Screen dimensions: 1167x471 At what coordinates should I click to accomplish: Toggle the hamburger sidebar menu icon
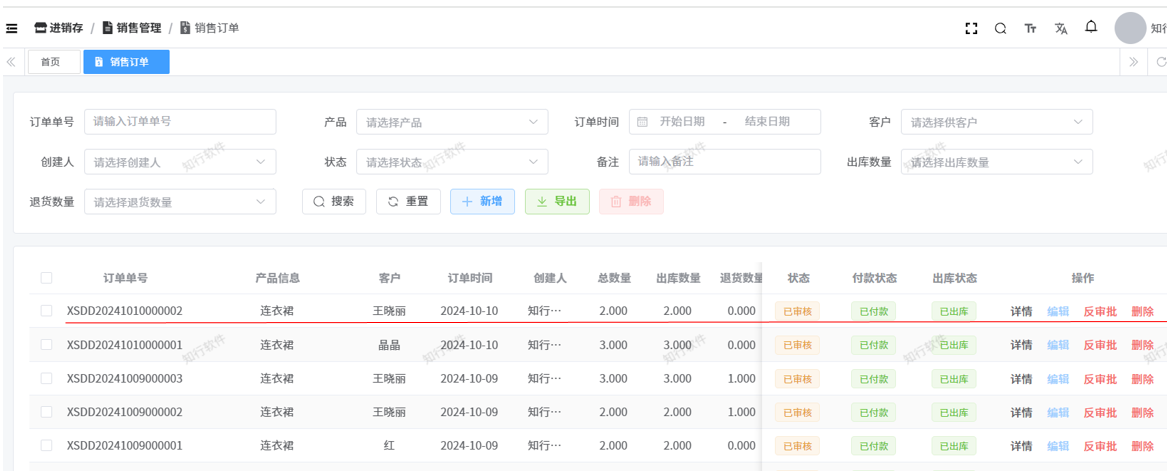tap(12, 28)
